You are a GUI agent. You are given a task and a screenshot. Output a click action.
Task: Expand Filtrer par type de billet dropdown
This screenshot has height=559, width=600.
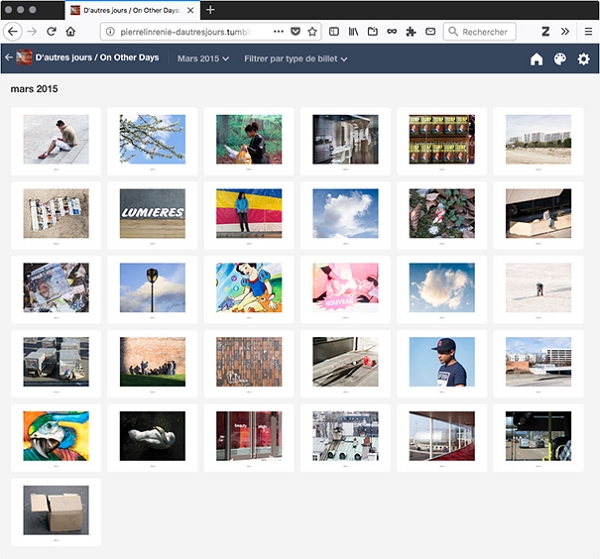(x=296, y=59)
